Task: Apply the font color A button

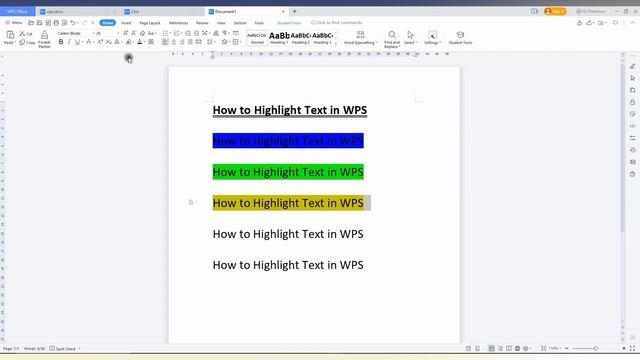Action: [x=140, y=42]
